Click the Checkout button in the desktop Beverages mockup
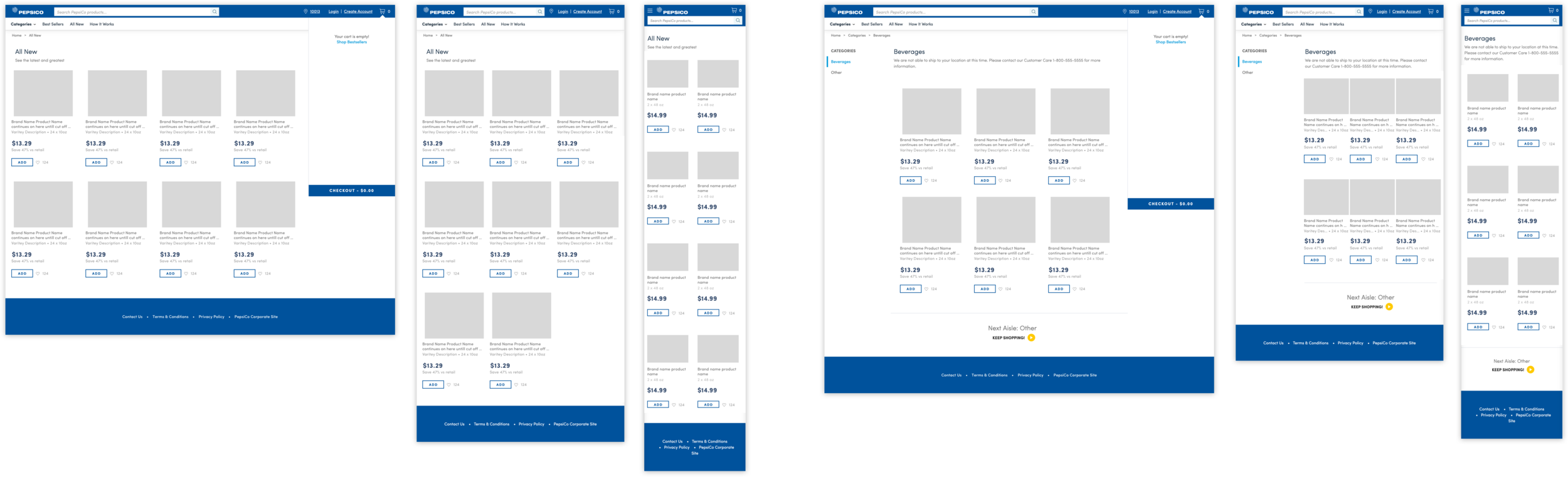The image size is (1568, 477). tap(1170, 204)
